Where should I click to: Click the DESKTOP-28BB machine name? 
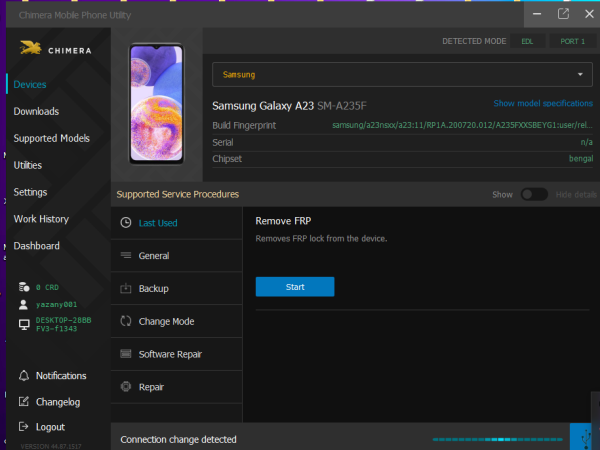pyautogui.click(x=64, y=324)
